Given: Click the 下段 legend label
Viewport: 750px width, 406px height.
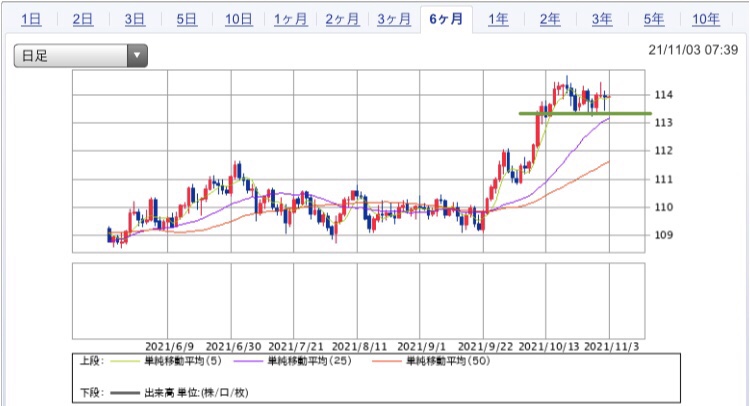Looking at the screenshot, I should tap(91, 393).
